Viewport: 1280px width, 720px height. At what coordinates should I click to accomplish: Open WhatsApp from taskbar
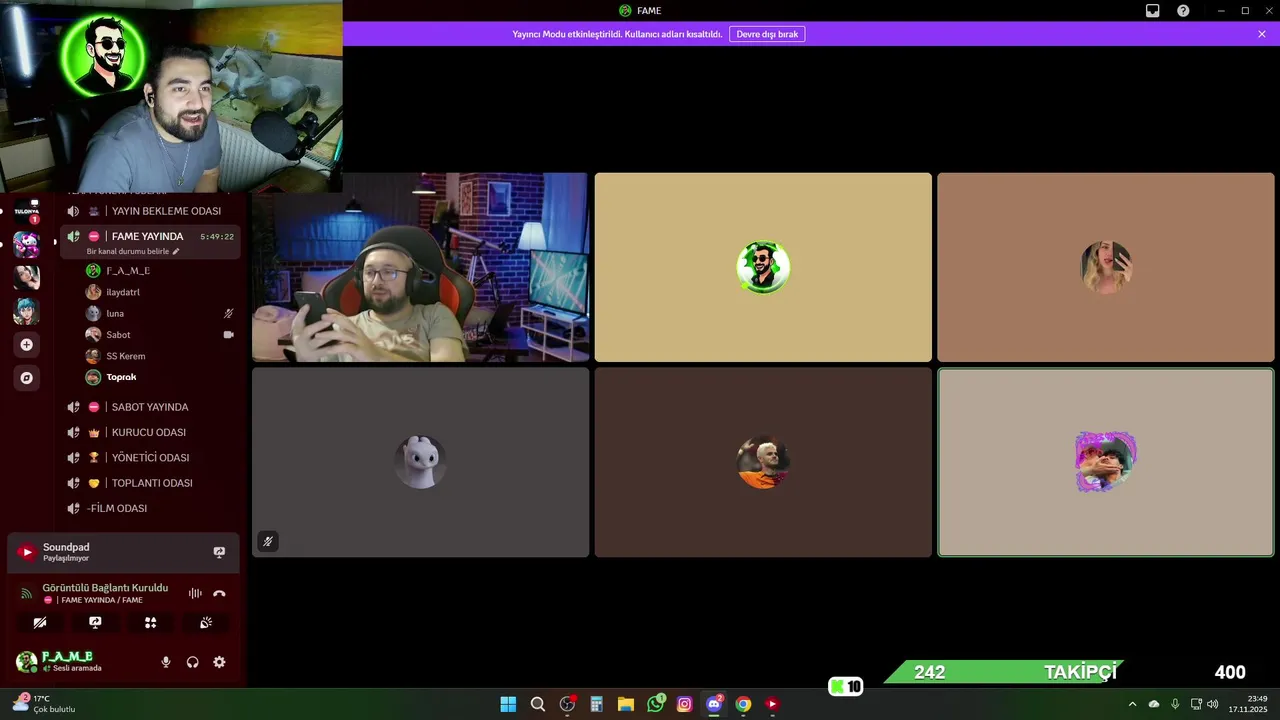655,704
